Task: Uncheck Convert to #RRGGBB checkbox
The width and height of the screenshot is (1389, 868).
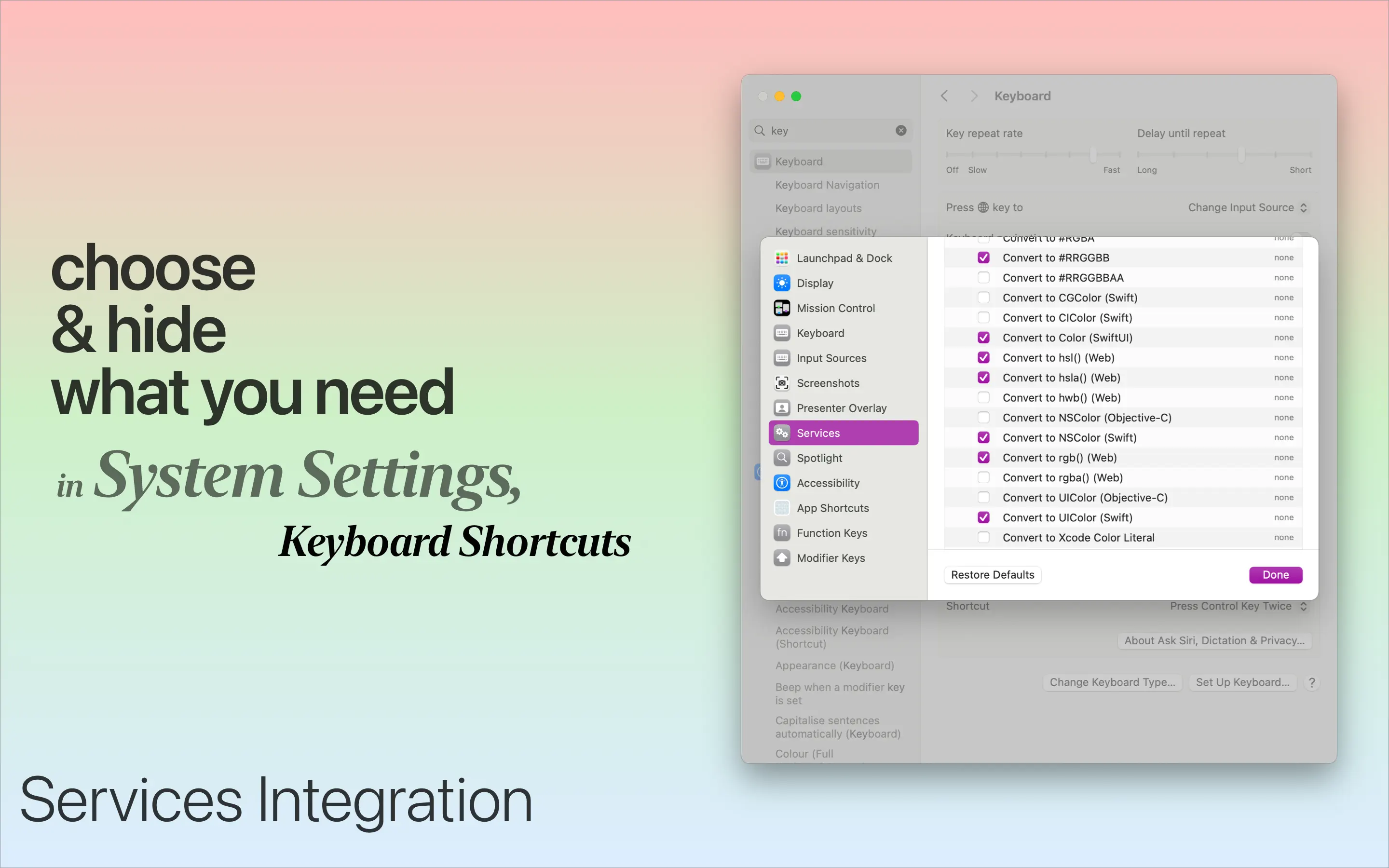Action: [x=983, y=258]
